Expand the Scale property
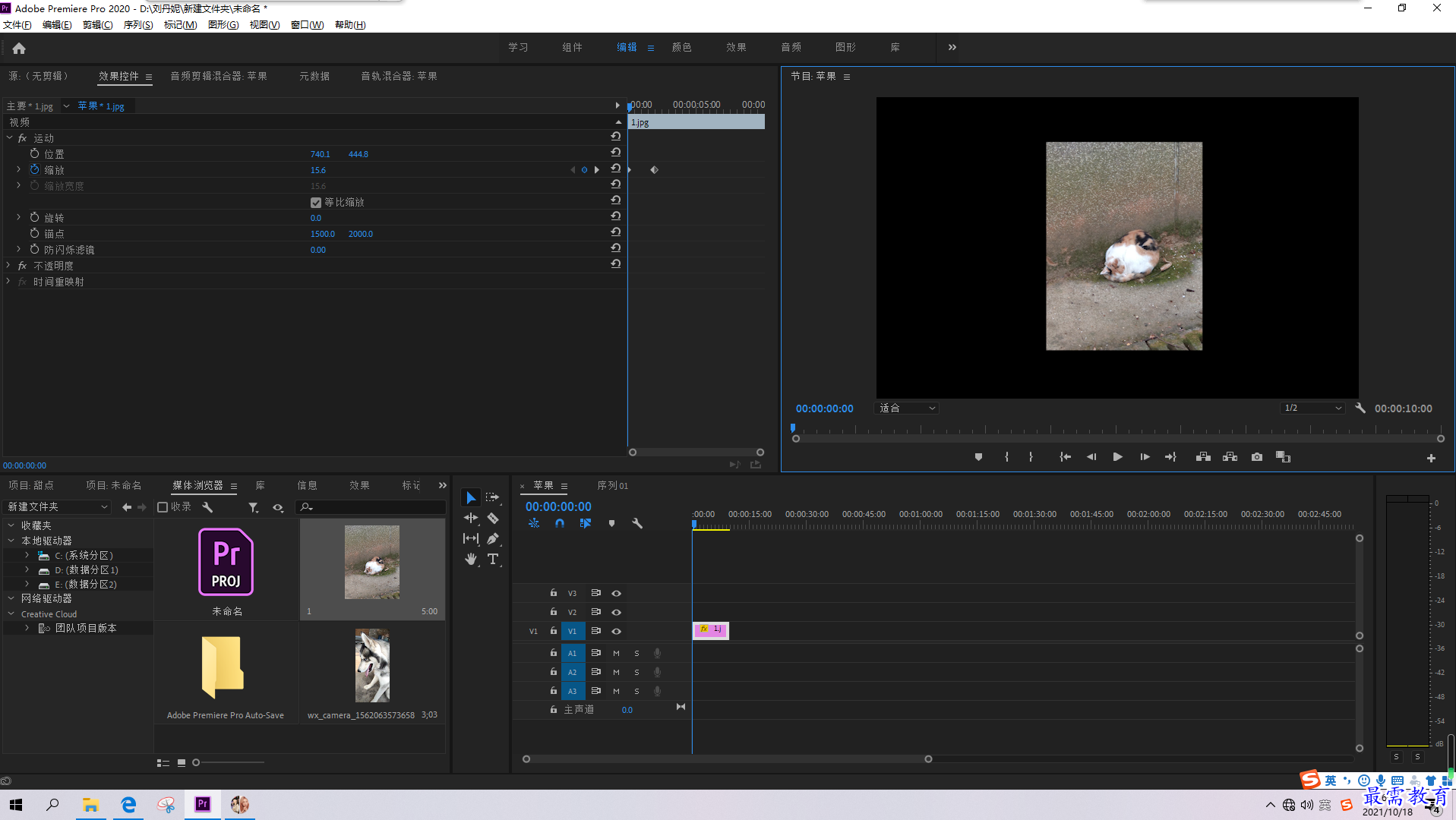The width and height of the screenshot is (1456, 820). [x=19, y=169]
